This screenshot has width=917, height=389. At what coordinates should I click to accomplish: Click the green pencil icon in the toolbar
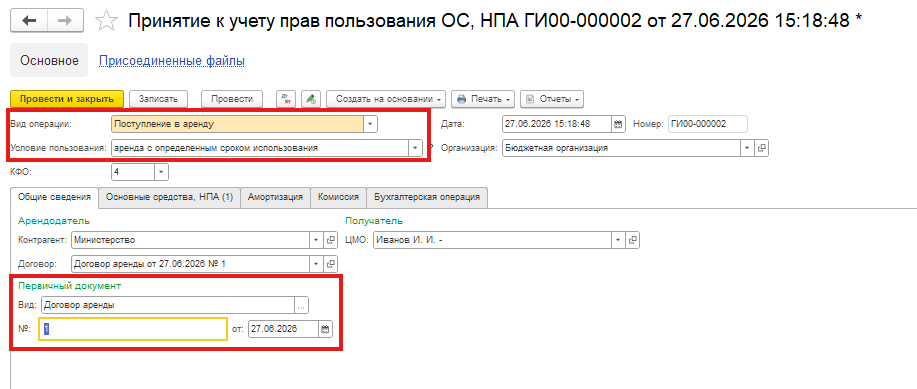tap(311, 99)
